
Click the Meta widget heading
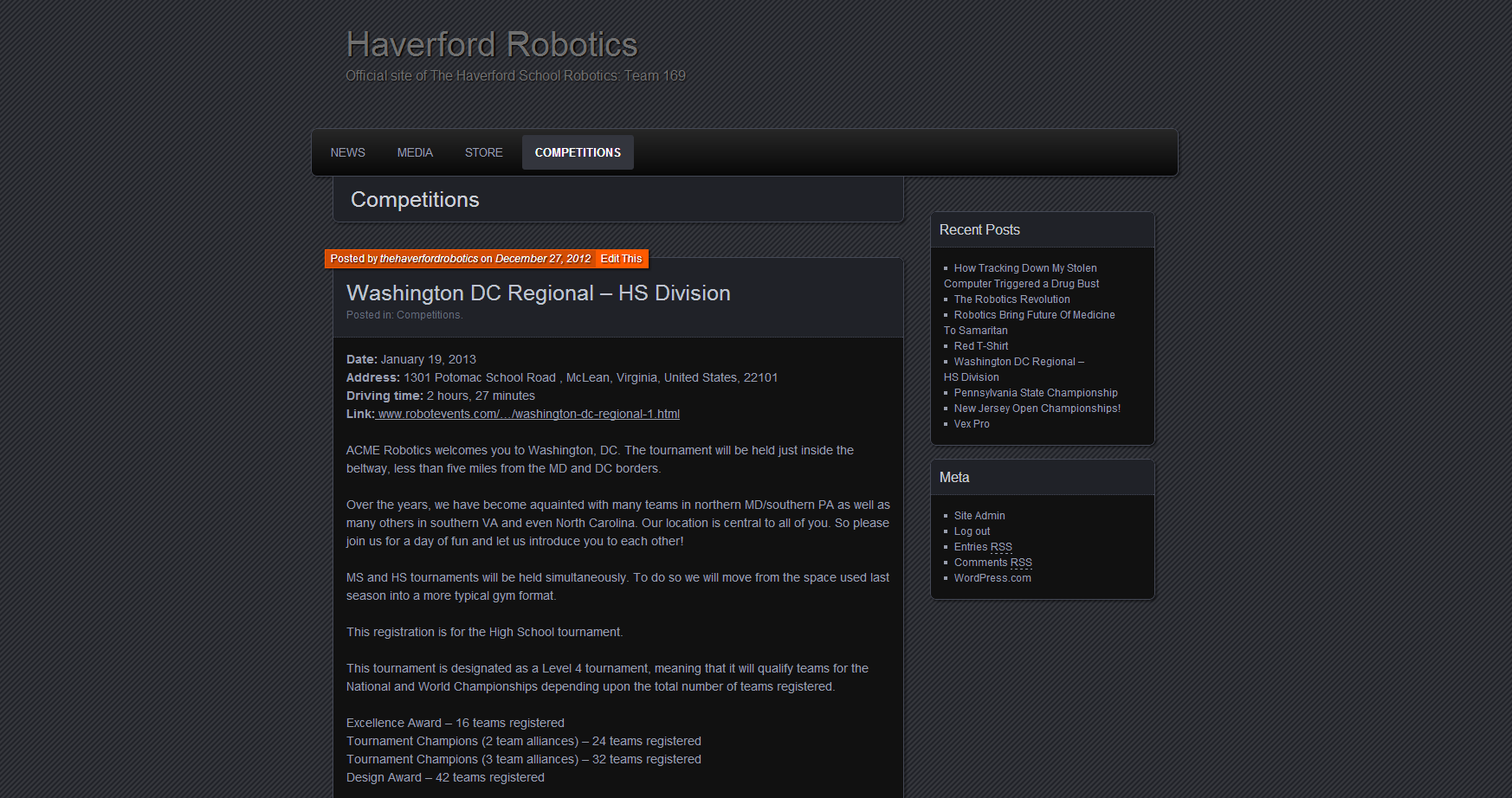coord(954,477)
